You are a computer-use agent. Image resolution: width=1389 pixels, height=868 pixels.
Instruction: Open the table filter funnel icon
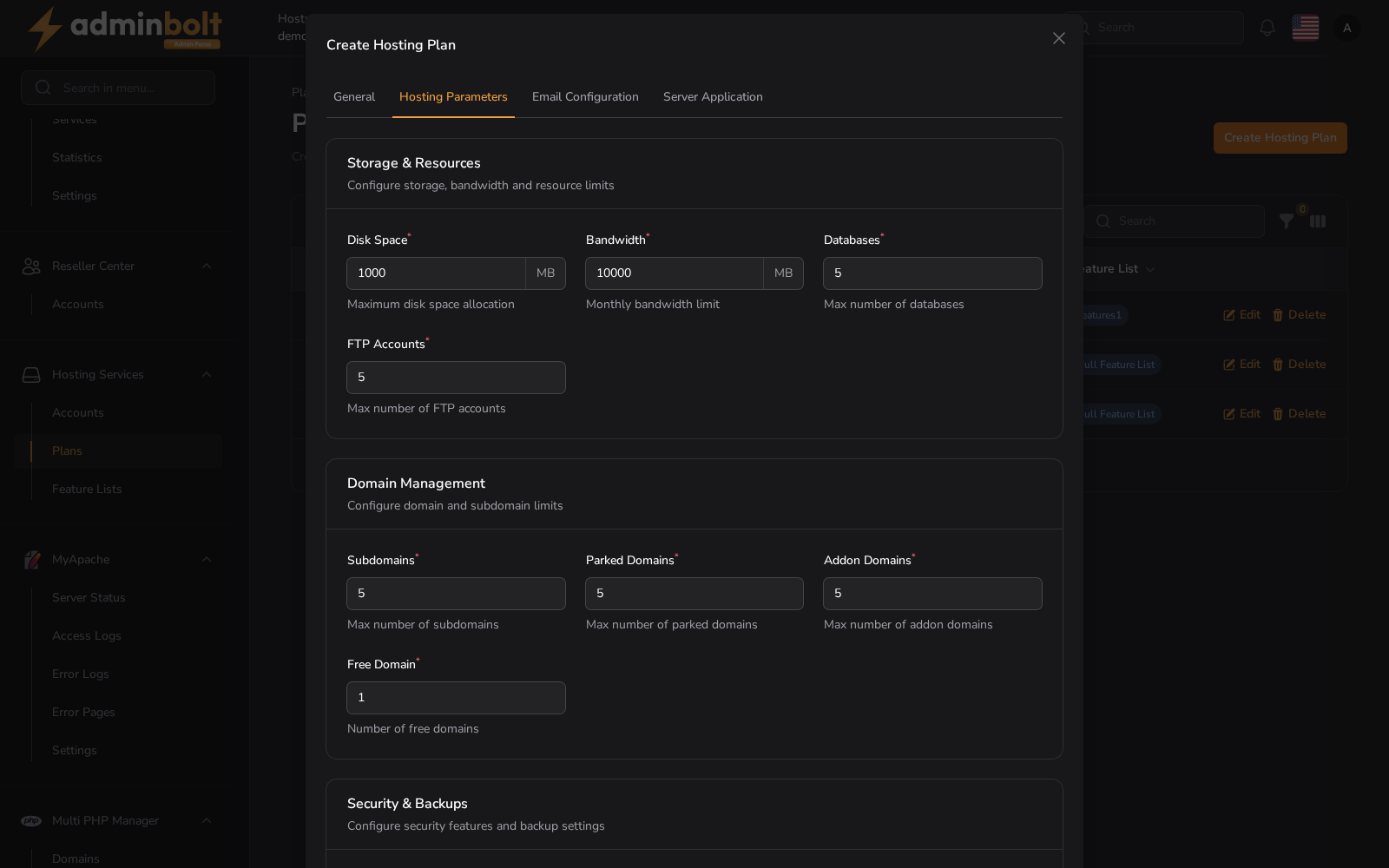(x=1287, y=221)
